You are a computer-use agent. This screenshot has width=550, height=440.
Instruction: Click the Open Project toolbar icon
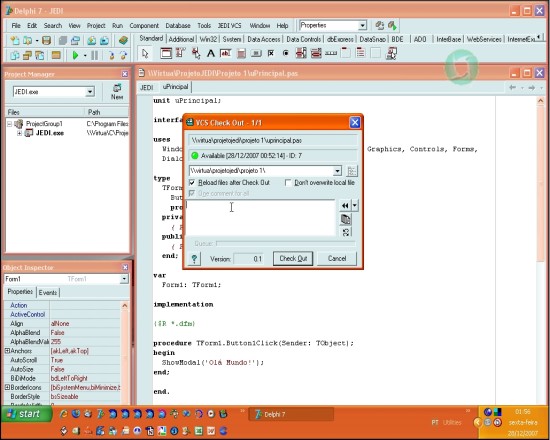tap(75, 40)
